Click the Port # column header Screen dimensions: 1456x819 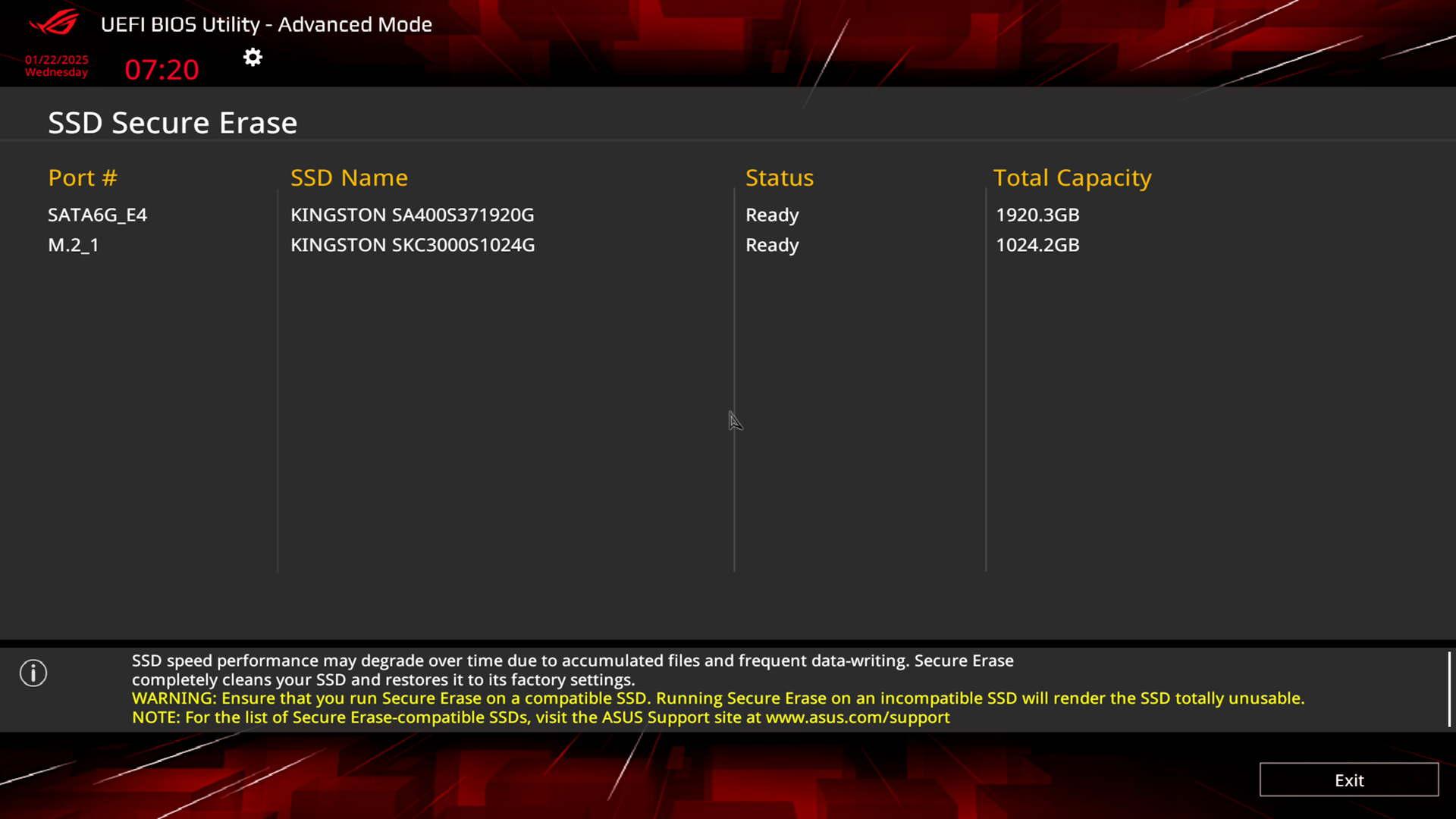point(83,178)
